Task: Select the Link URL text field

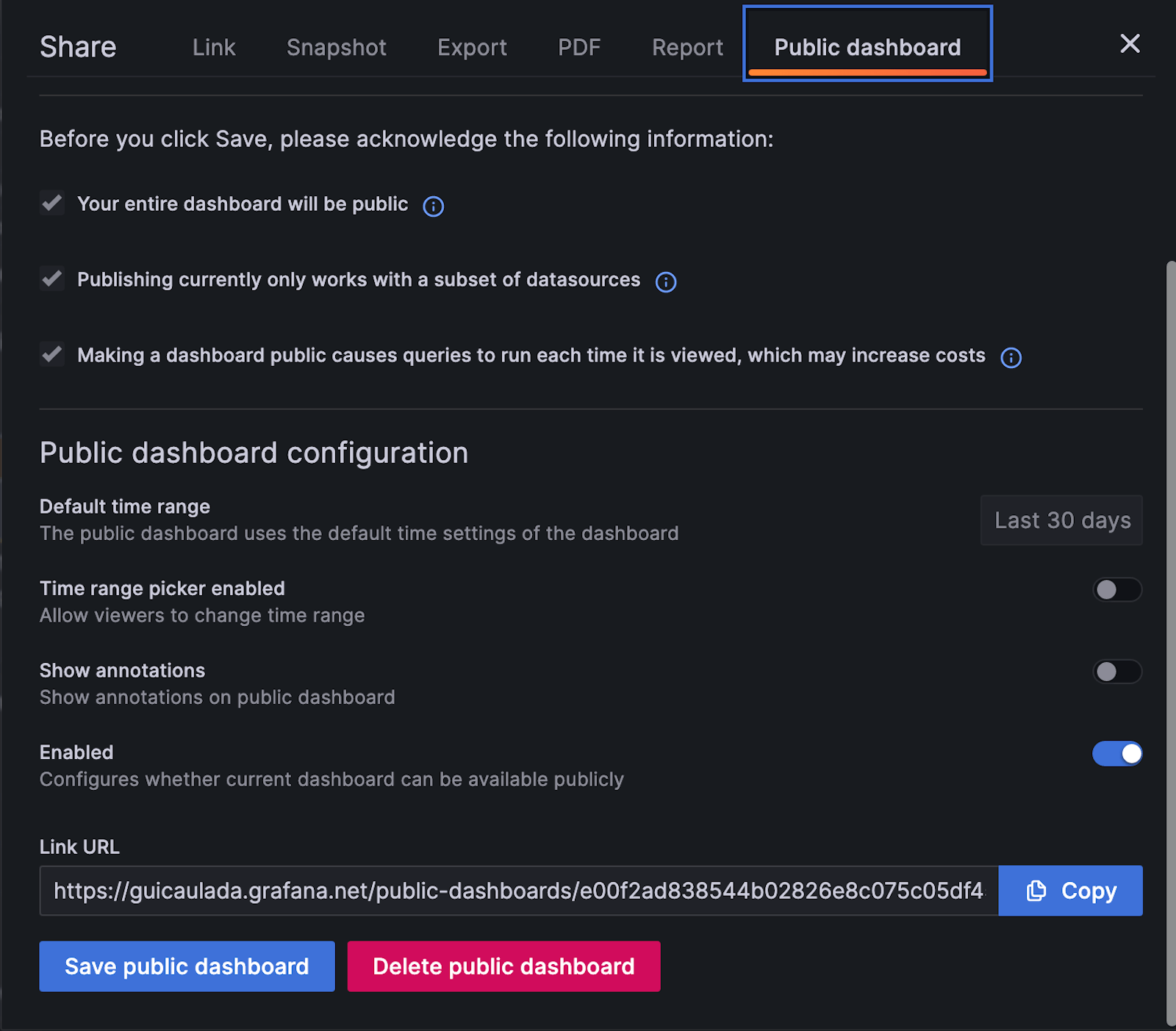Action: pyautogui.click(x=514, y=890)
